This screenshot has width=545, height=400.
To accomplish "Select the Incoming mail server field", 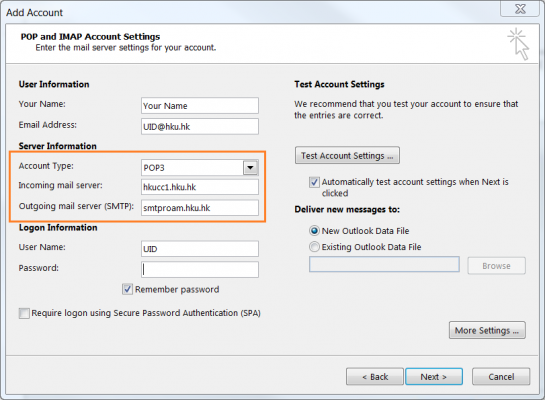I will click(200, 187).
